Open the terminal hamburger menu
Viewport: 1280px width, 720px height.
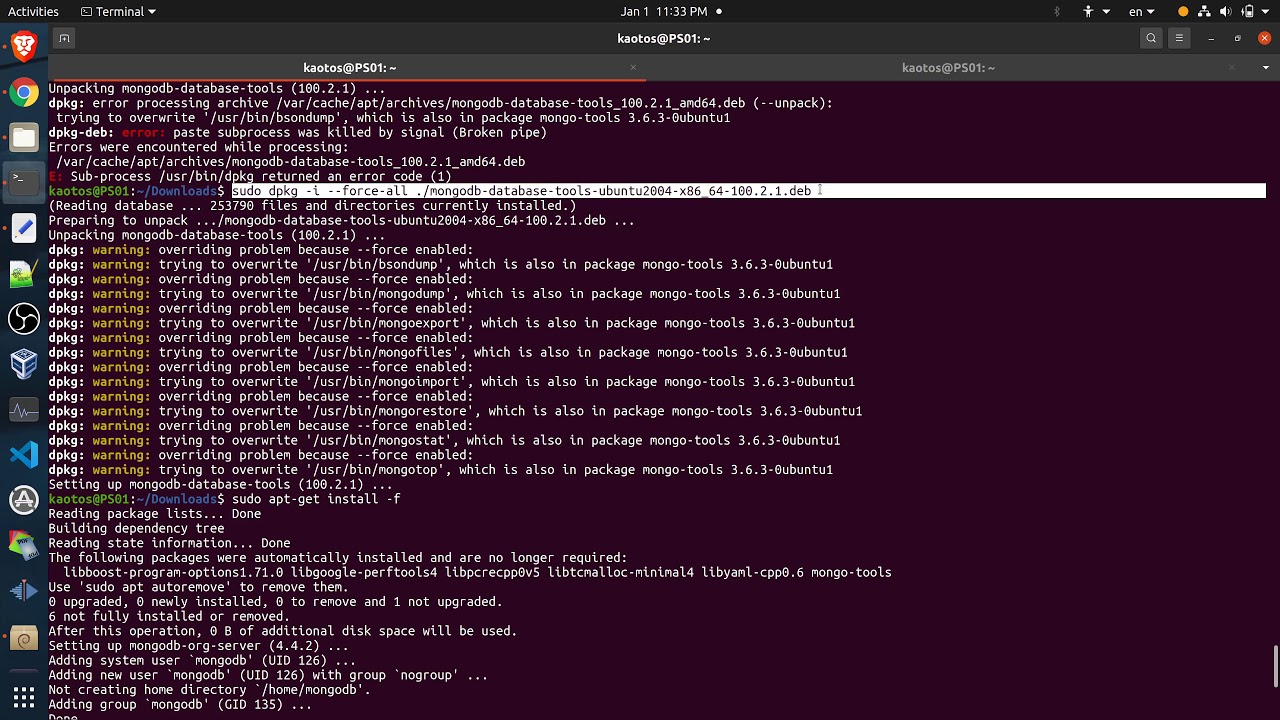coord(1179,38)
